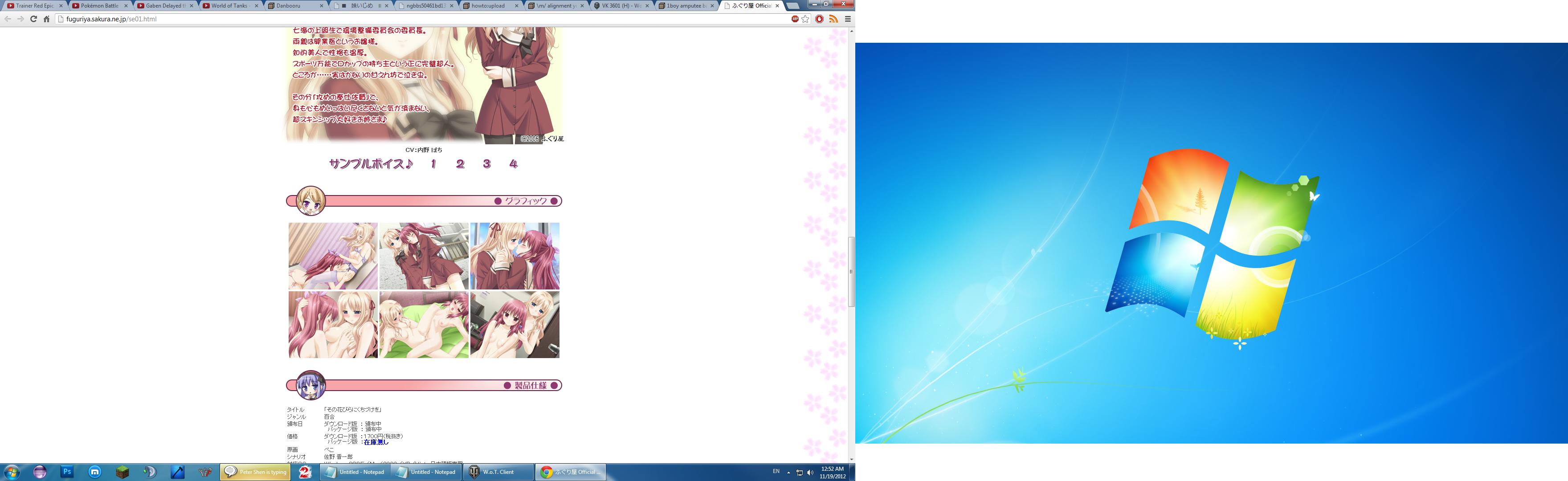Play sample voice 3
The image size is (1568, 481).
[x=487, y=164]
